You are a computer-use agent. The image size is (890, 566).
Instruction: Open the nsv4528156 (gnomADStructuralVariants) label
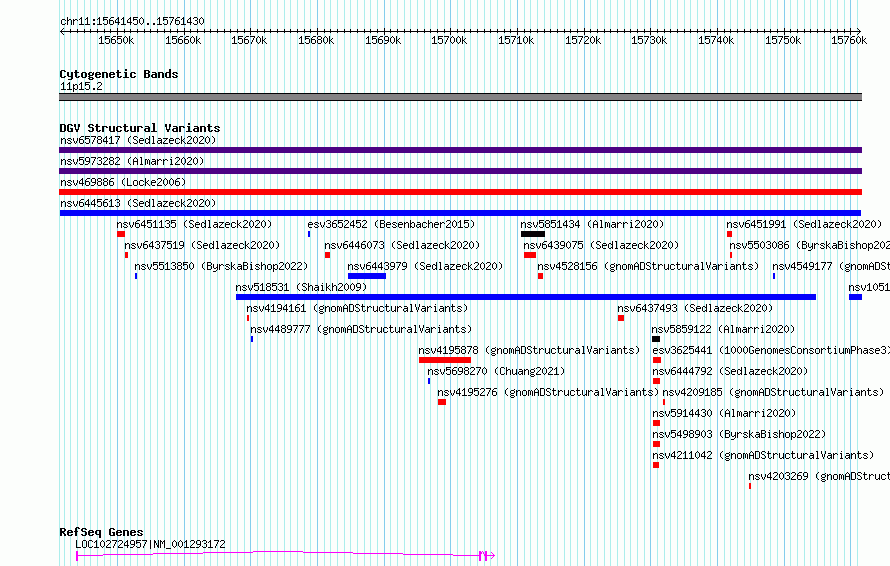[648, 266]
